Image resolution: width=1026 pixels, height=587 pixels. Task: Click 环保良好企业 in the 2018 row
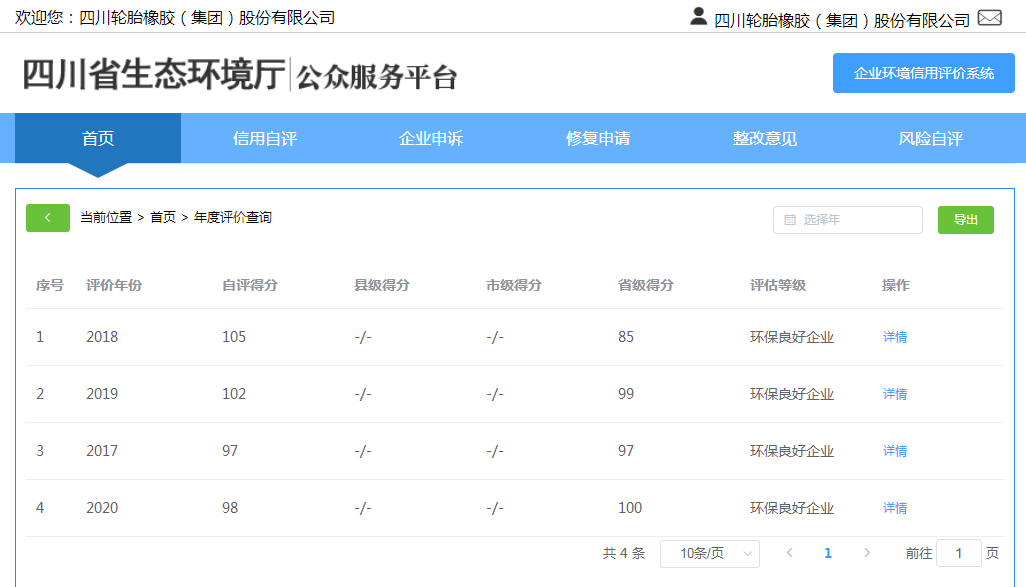point(792,338)
